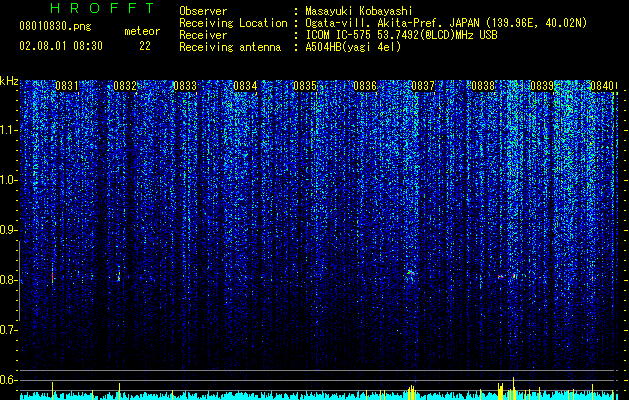The width and height of the screenshot is (629, 400).
Task: Click the meteor label
Action: point(142,31)
